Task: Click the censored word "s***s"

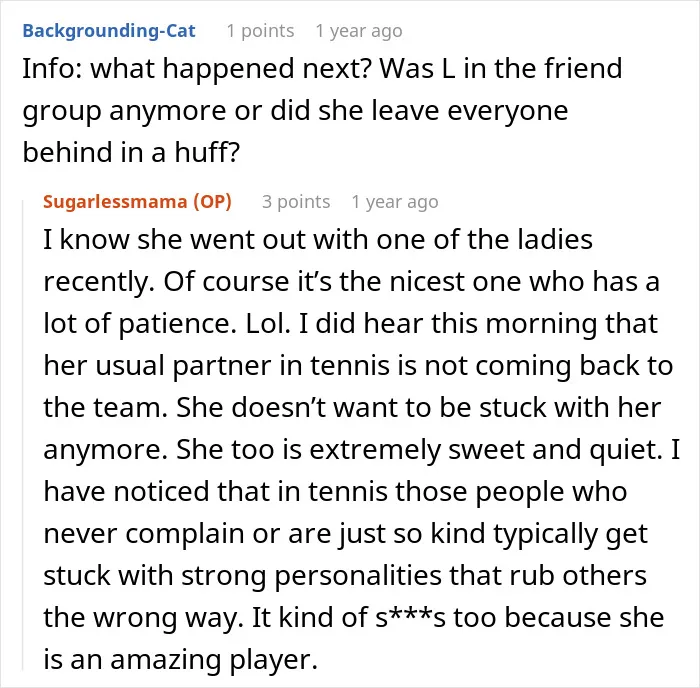Action: [410, 617]
